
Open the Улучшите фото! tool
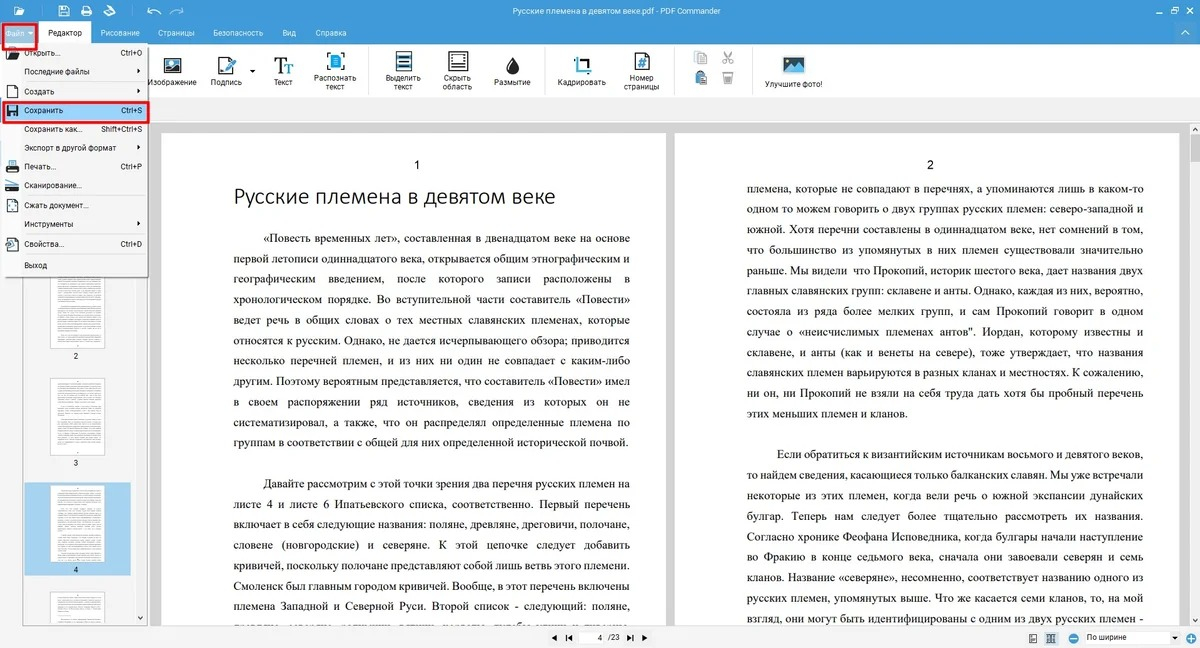coord(794,70)
